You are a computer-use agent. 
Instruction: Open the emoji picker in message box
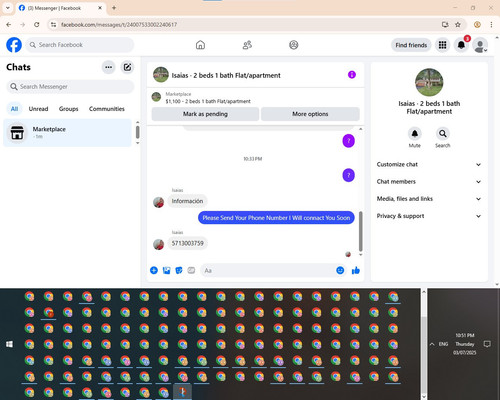click(340, 270)
